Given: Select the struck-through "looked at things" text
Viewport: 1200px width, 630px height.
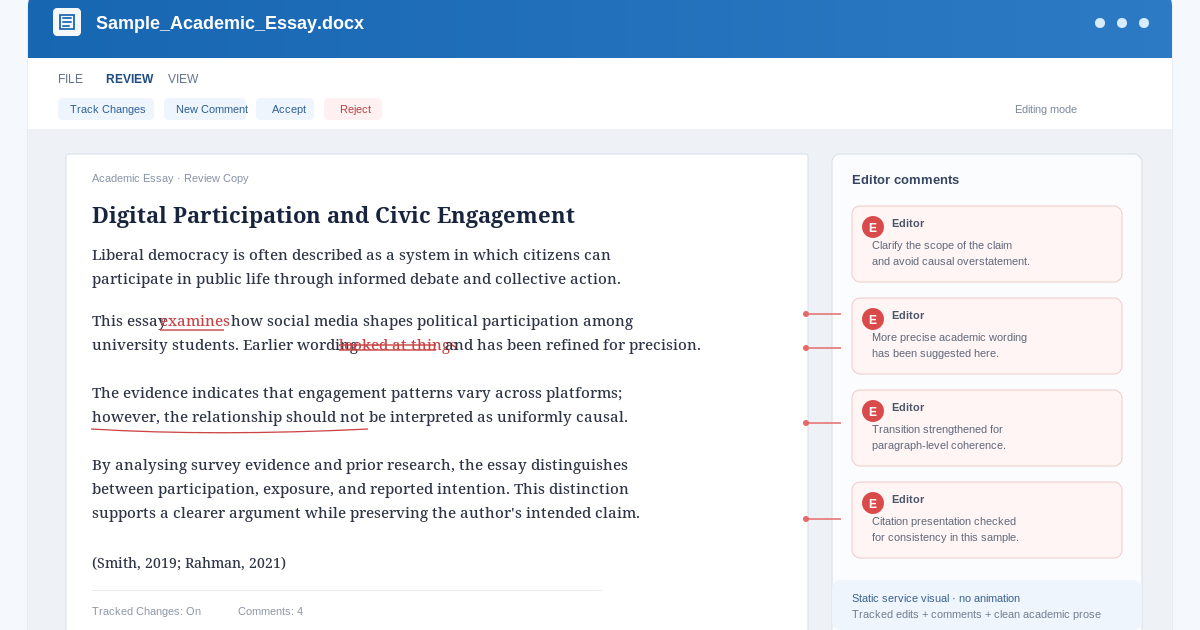Looking at the screenshot, I should 396,345.
